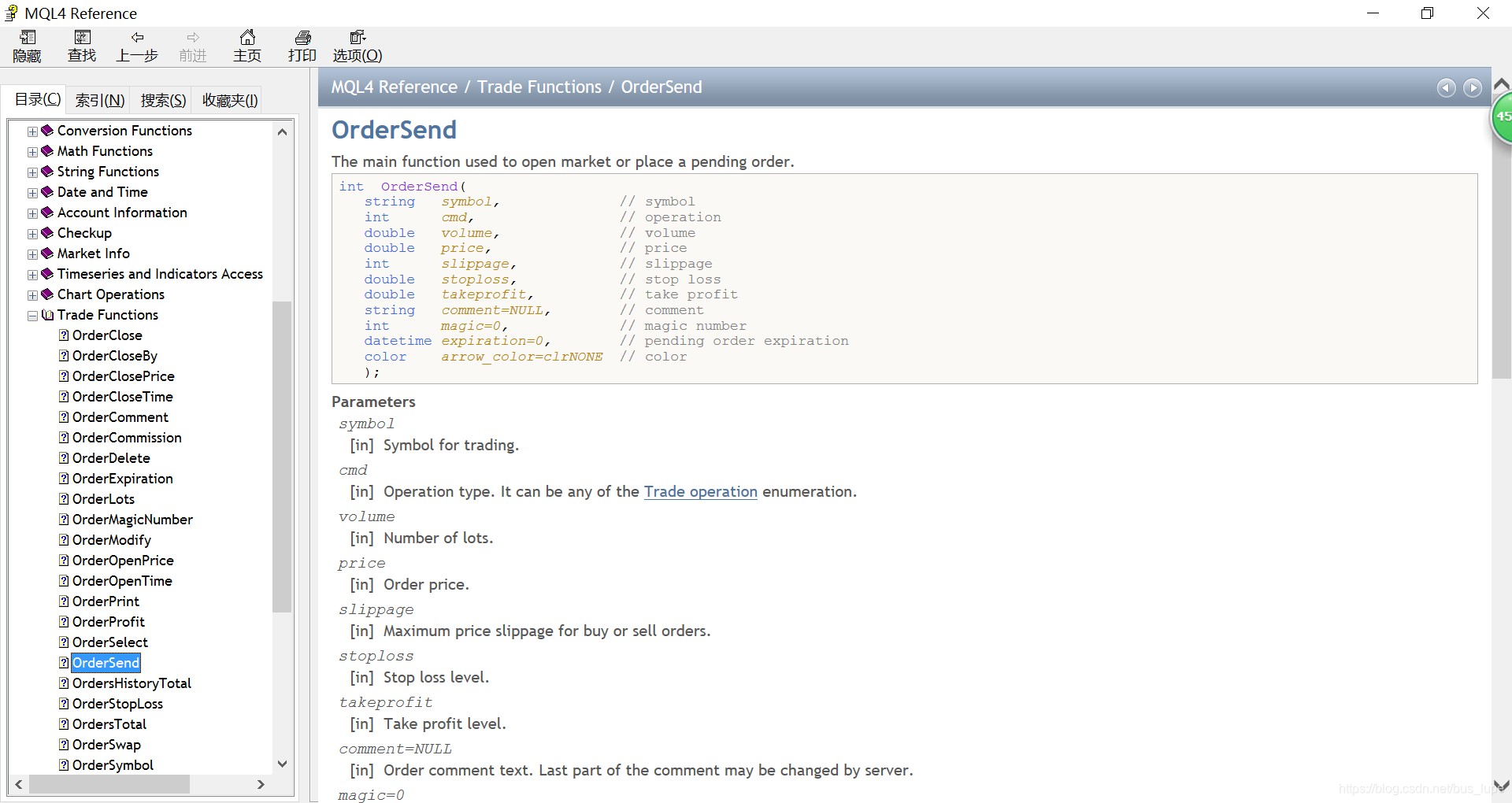
Task: Click the Date and Time book icon
Action: (x=47, y=192)
